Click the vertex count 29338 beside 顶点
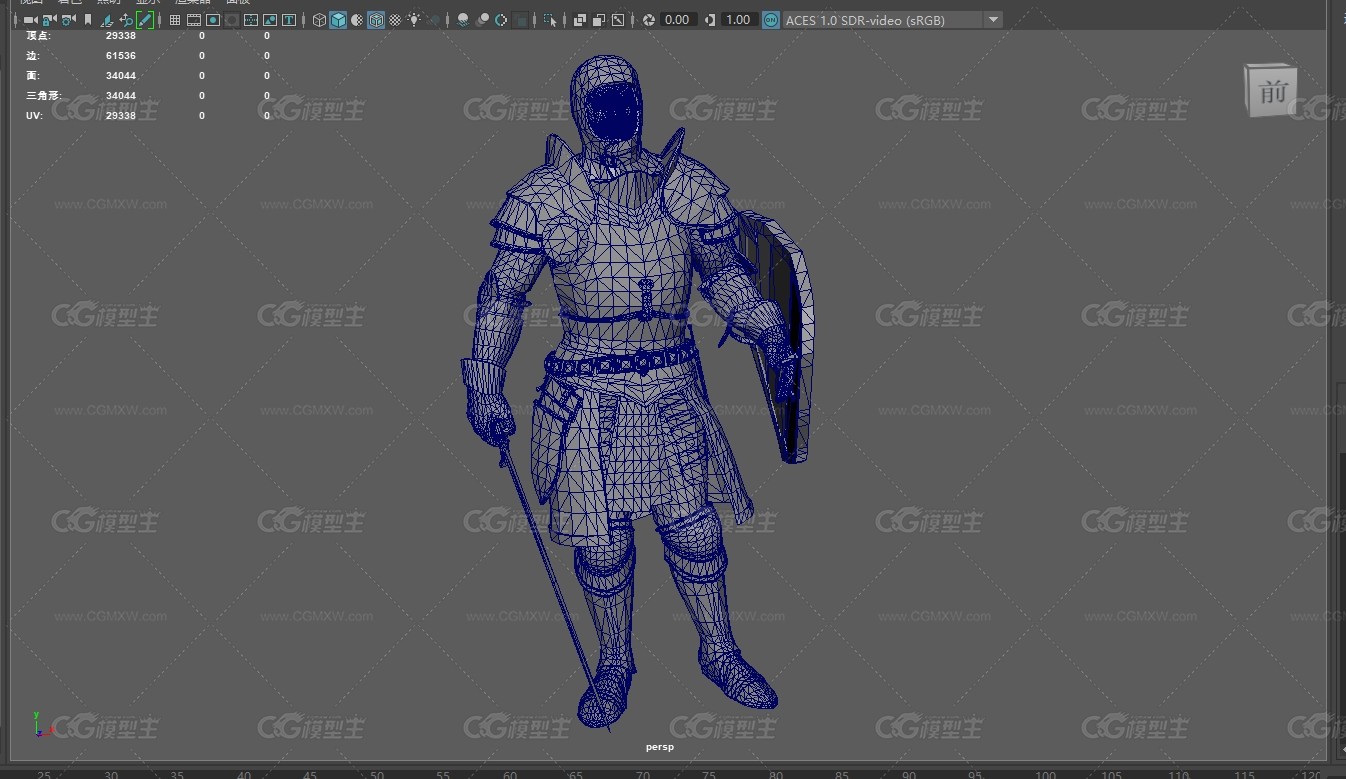1346x779 pixels. [x=121, y=36]
